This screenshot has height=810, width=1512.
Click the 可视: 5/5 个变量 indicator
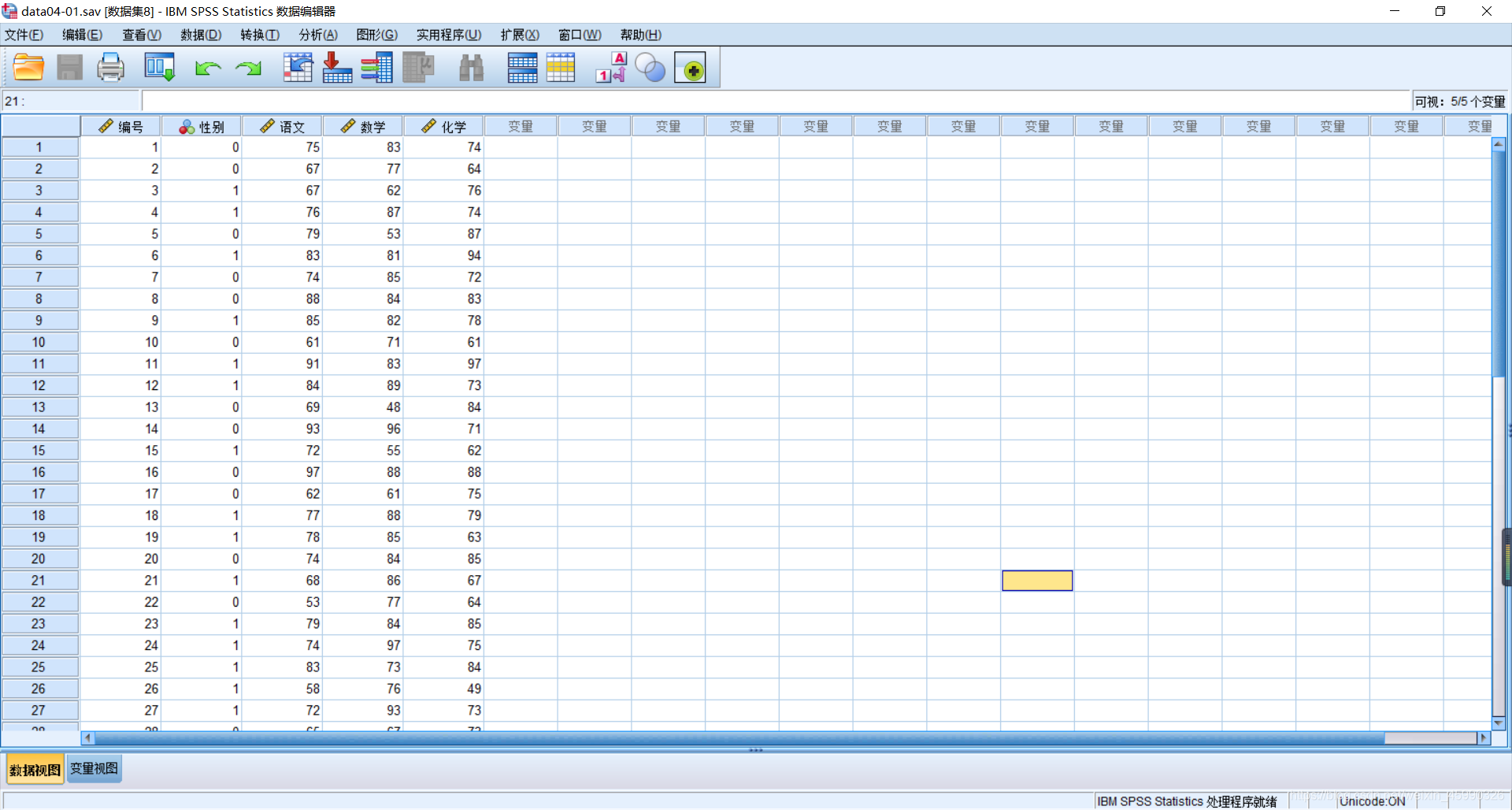tap(1459, 102)
